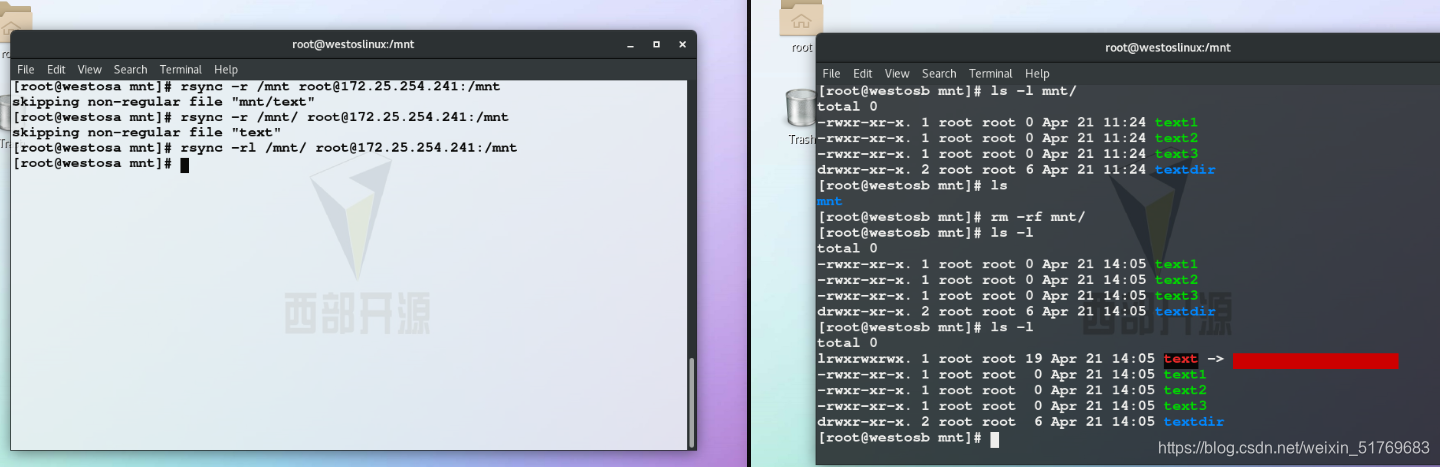Click the westosa terminal title bar

click(352, 44)
